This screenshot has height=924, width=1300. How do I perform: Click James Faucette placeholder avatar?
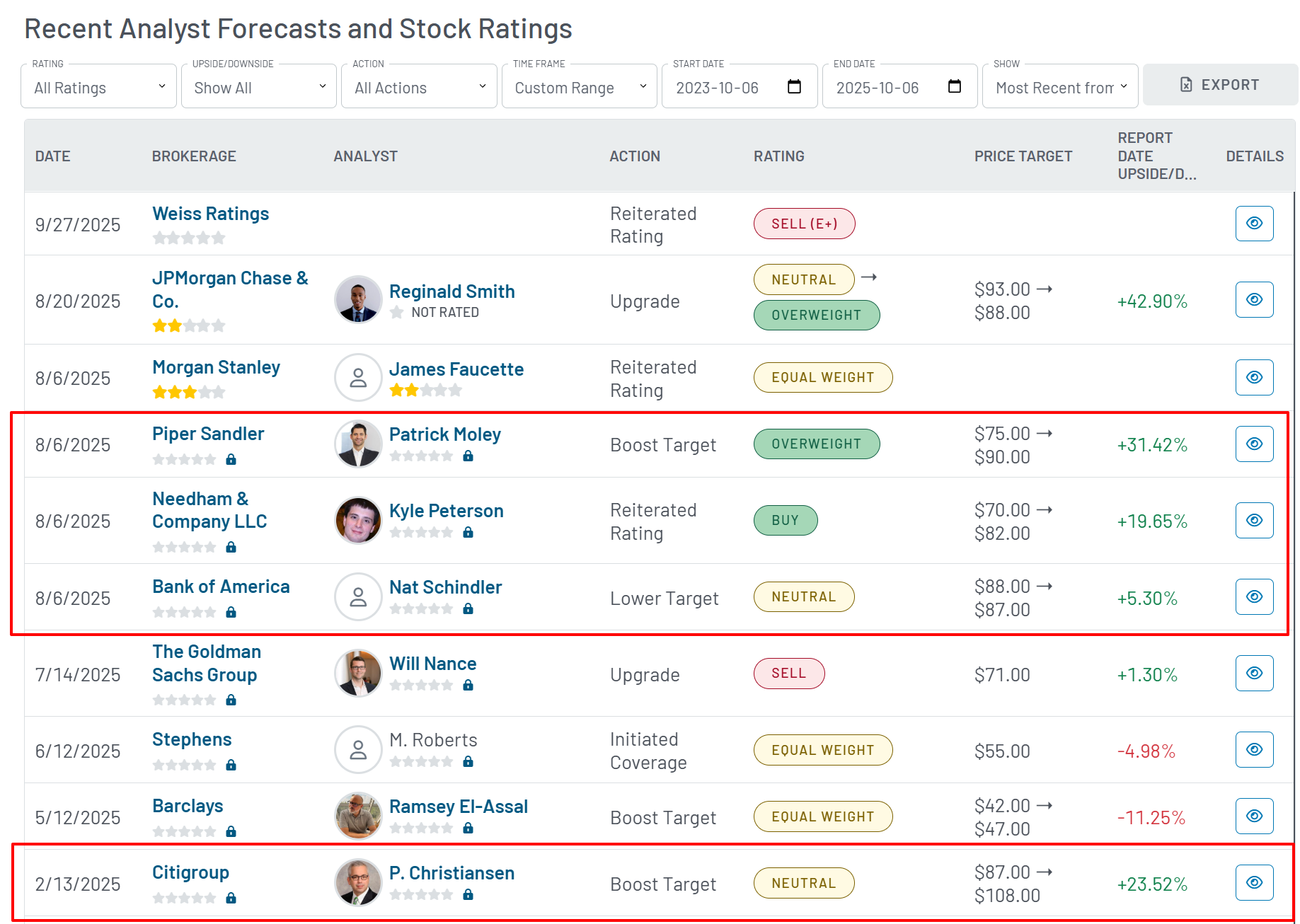[x=358, y=378]
